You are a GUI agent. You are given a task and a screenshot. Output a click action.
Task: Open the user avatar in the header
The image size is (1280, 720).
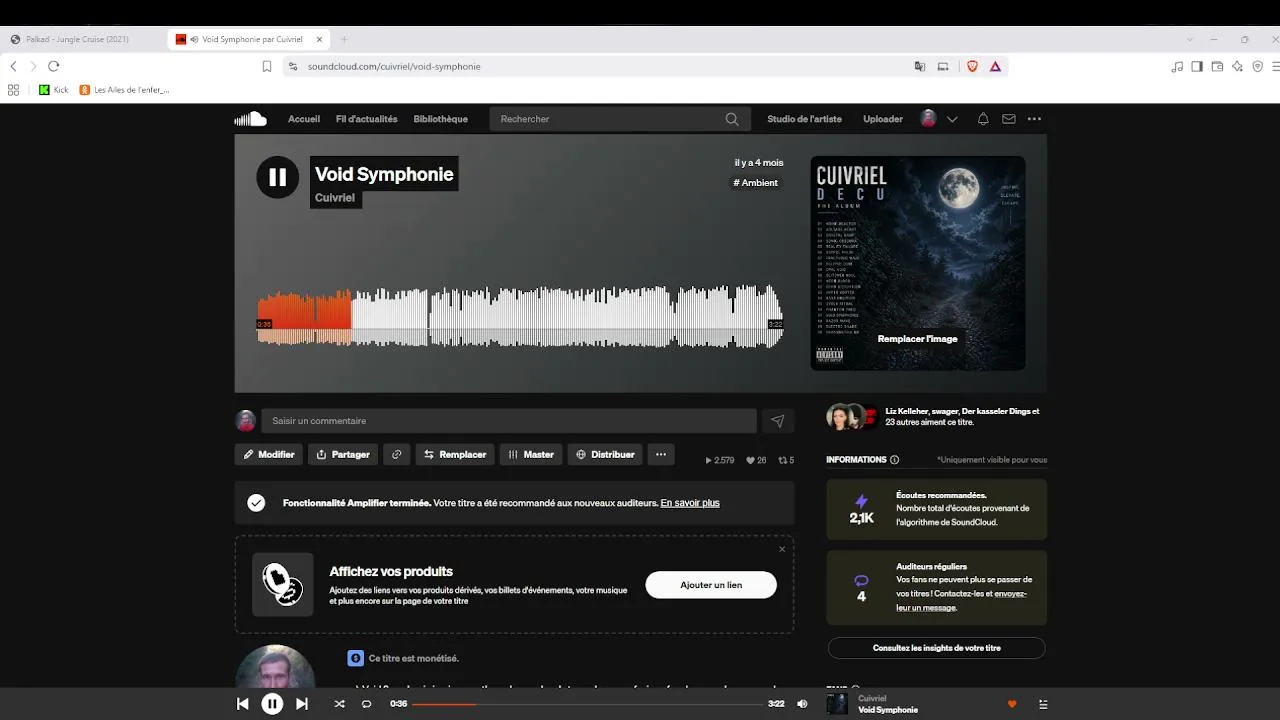pos(928,119)
